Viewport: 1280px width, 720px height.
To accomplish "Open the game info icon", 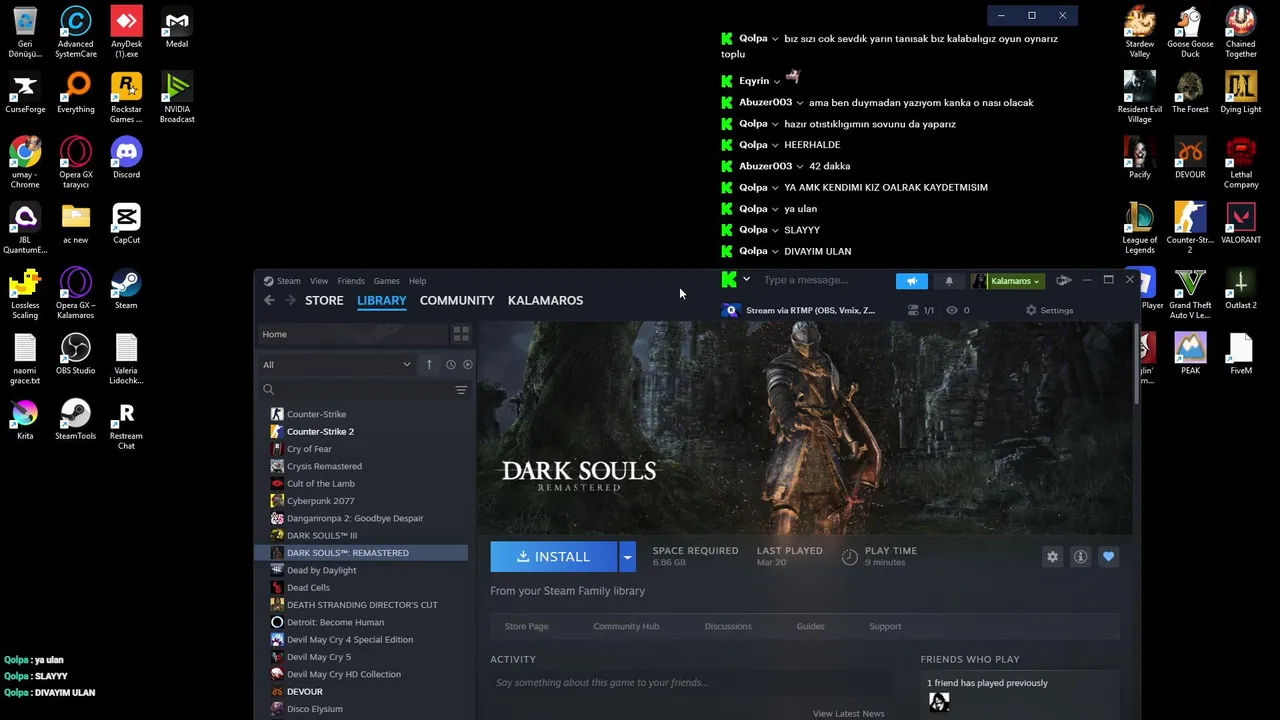I will tap(1080, 557).
